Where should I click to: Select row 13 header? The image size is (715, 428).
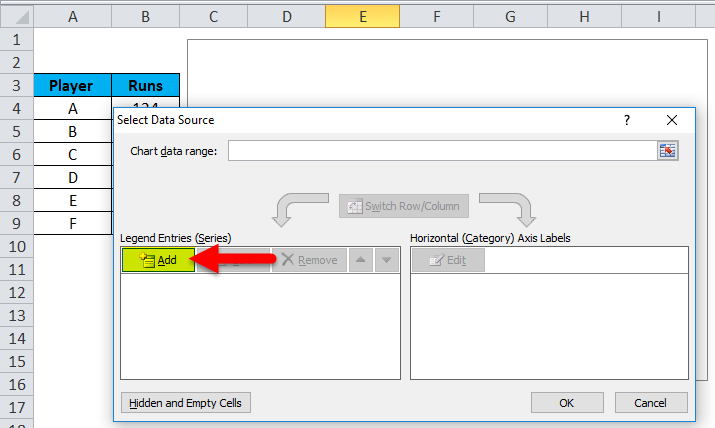(x=17, y=315)
